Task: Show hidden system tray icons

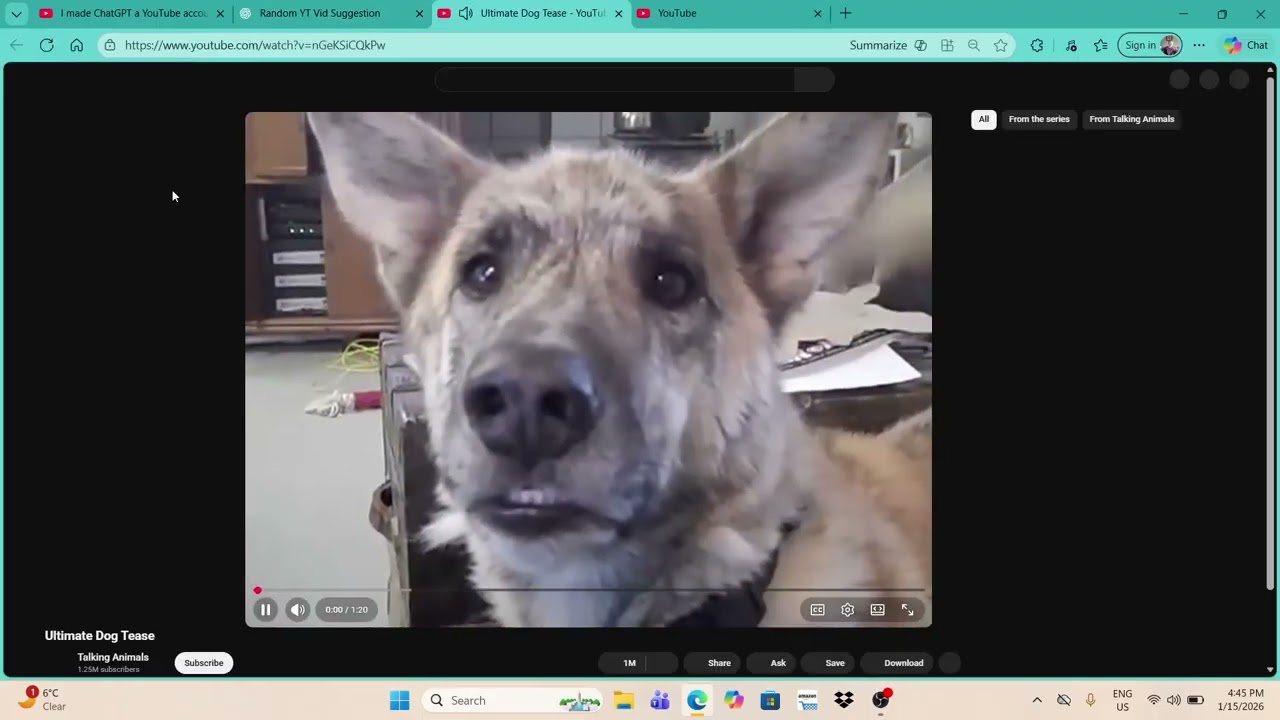Action: [1037, 700]
